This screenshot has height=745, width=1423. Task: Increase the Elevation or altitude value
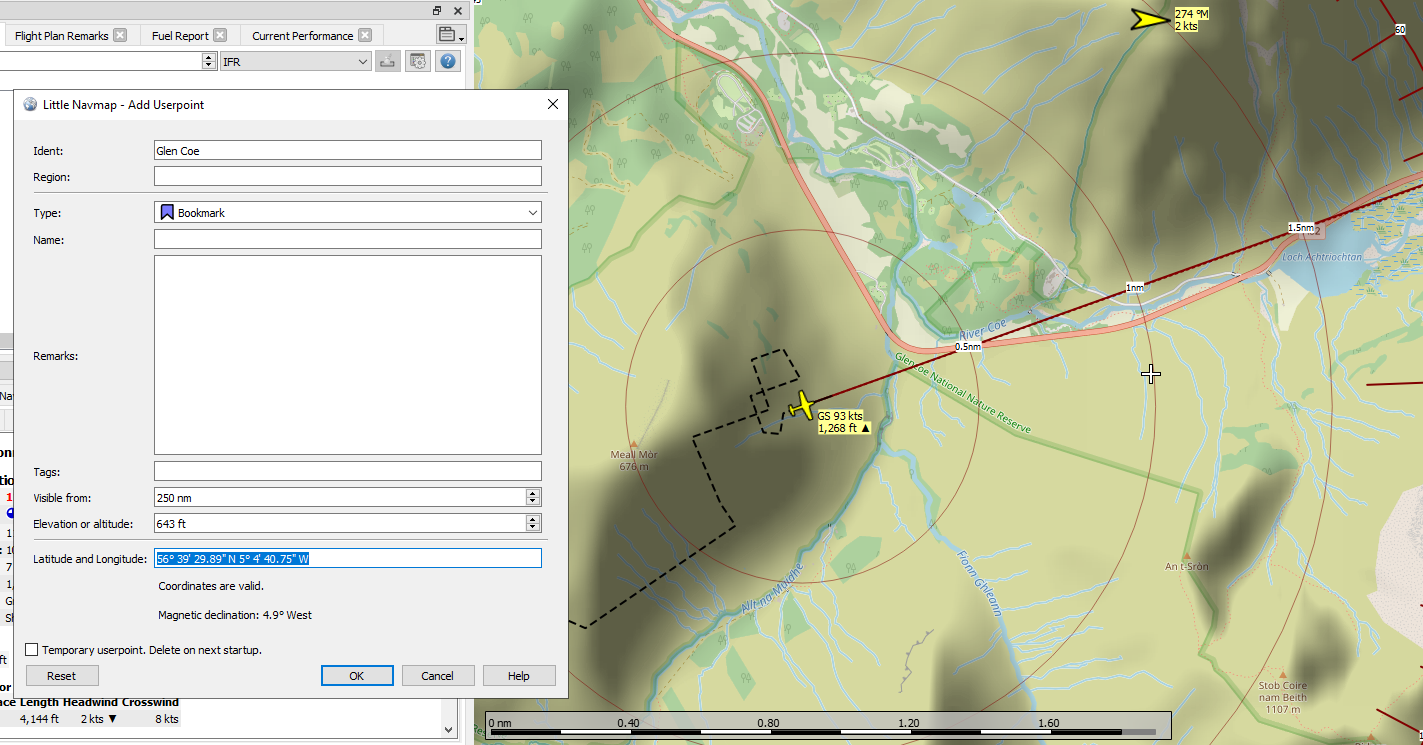533,519
